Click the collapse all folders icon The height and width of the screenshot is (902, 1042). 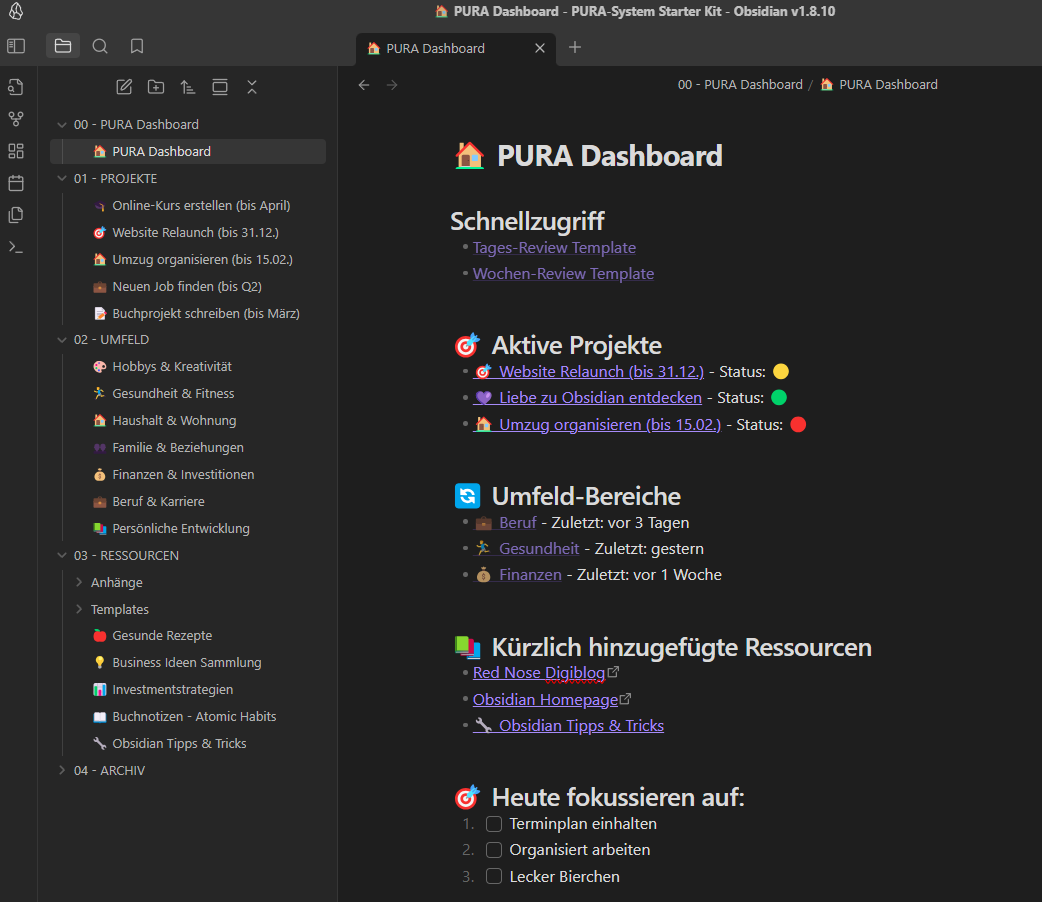coord(252,87)
